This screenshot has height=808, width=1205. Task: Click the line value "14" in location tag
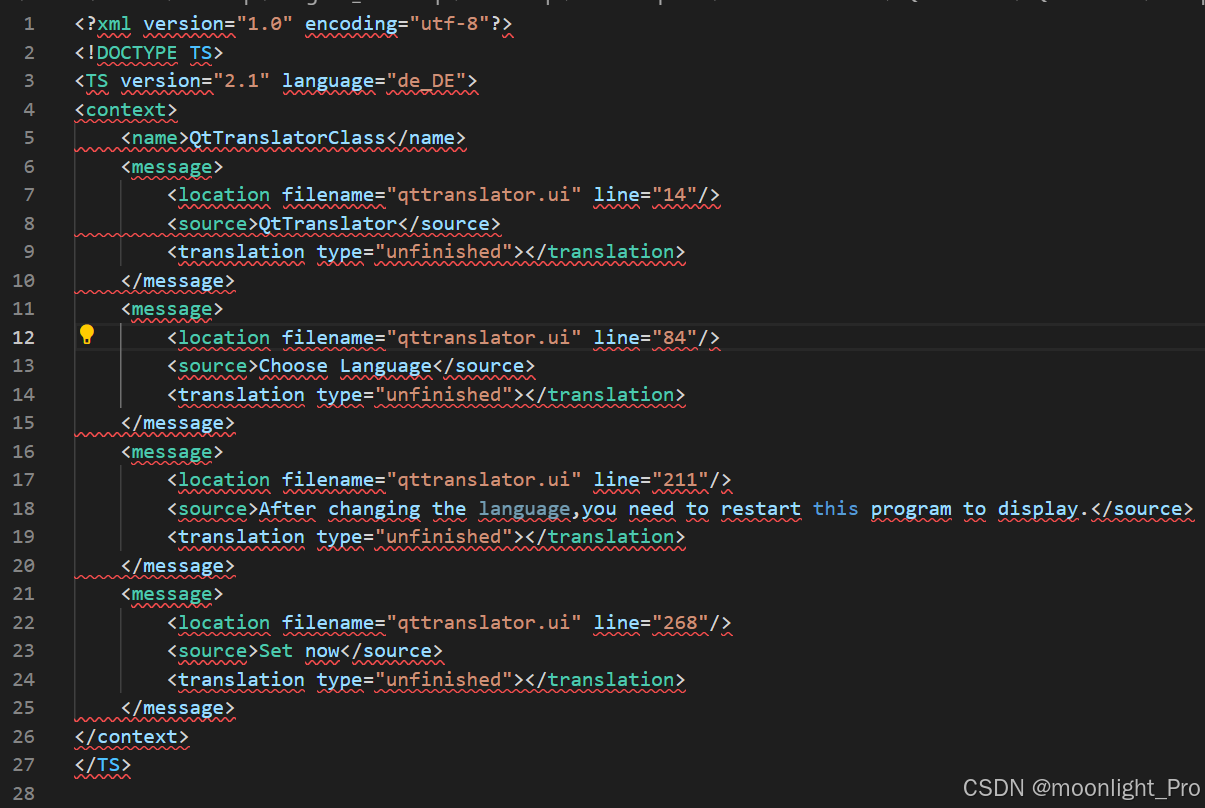(x=675, y=194)
